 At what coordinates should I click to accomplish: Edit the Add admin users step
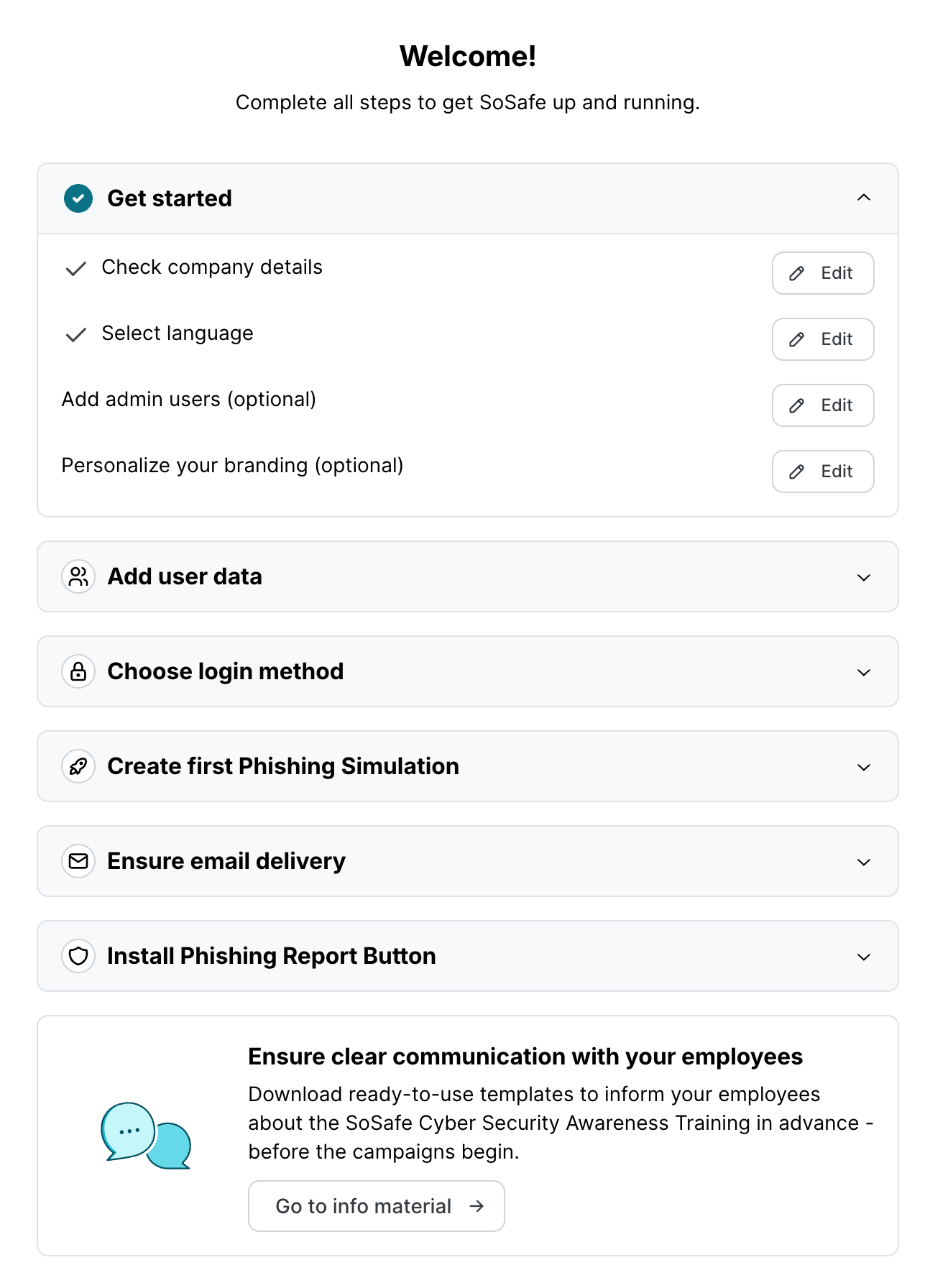[x=823, y=405]
